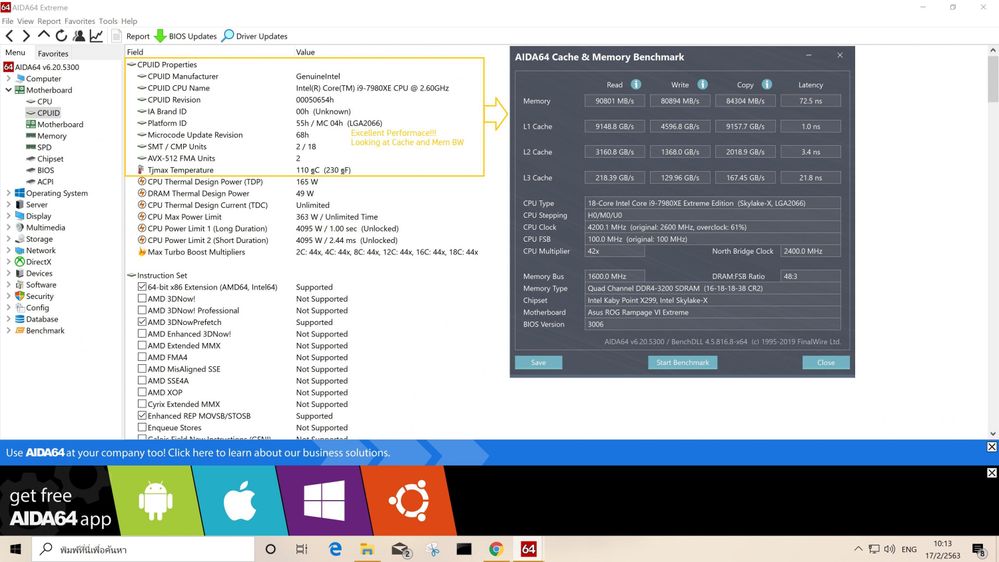Screen dimensions: 999x562
Task: Open File Explorer from the taskbar
Action: point(366,549)
